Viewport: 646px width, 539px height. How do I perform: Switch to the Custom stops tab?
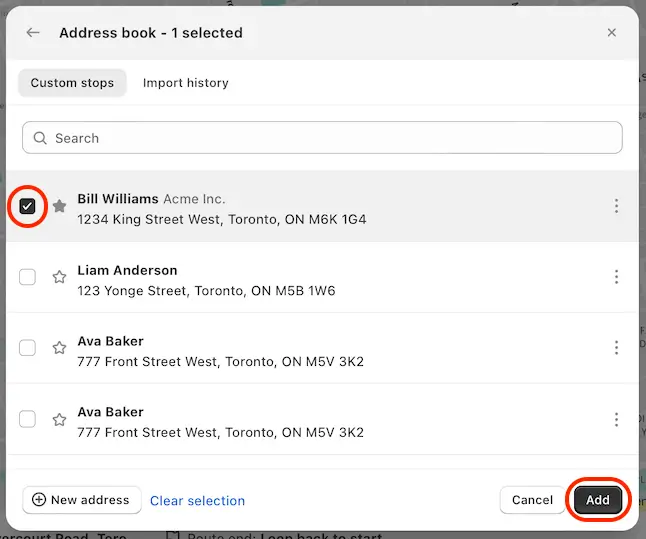pos(72,83)
